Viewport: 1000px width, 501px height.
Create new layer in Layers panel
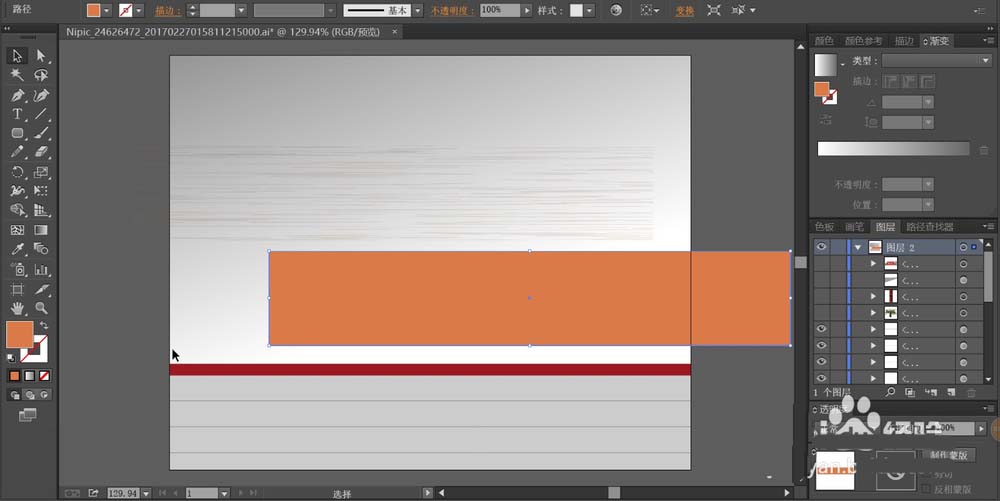[951, 393]
